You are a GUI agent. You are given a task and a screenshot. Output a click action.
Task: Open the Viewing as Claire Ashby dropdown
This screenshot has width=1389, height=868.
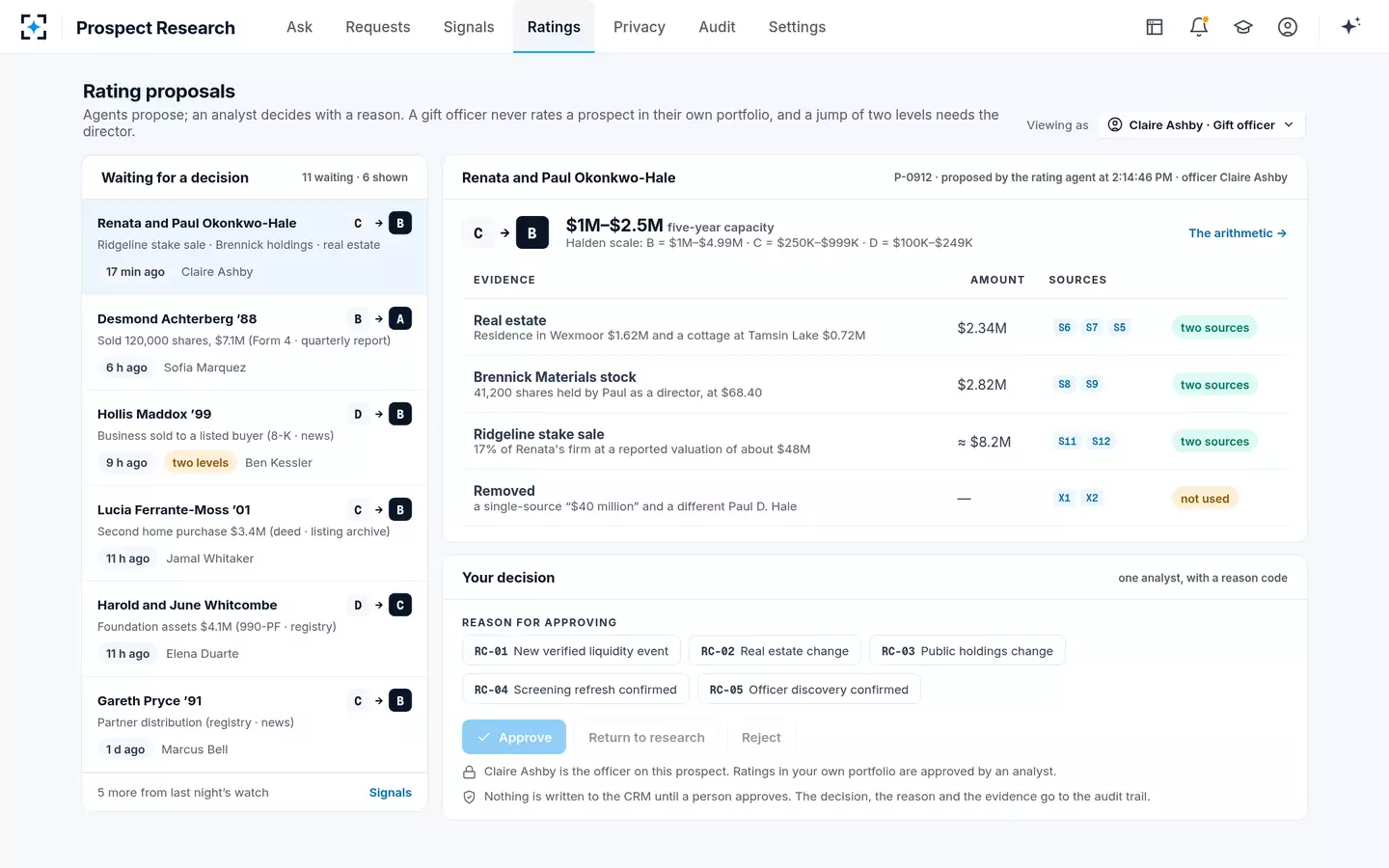click(1202, 125)
